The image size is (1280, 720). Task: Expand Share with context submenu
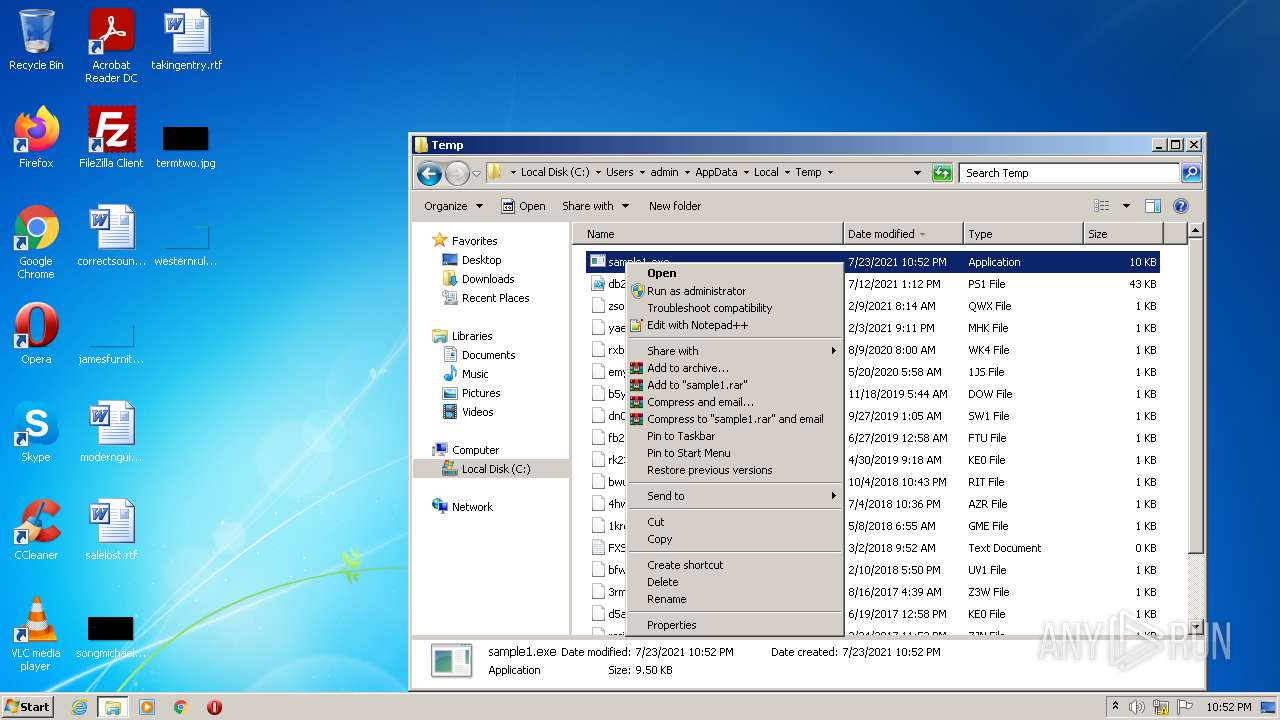735,351
